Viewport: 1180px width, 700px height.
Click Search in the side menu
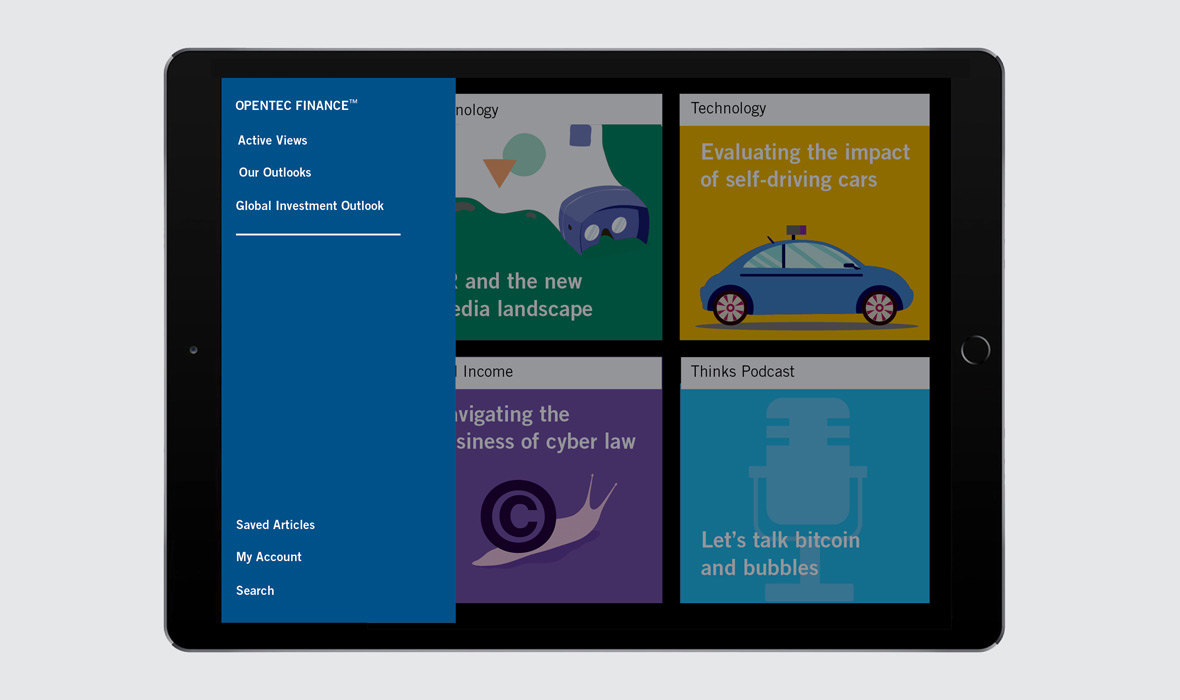click(255, 591)
